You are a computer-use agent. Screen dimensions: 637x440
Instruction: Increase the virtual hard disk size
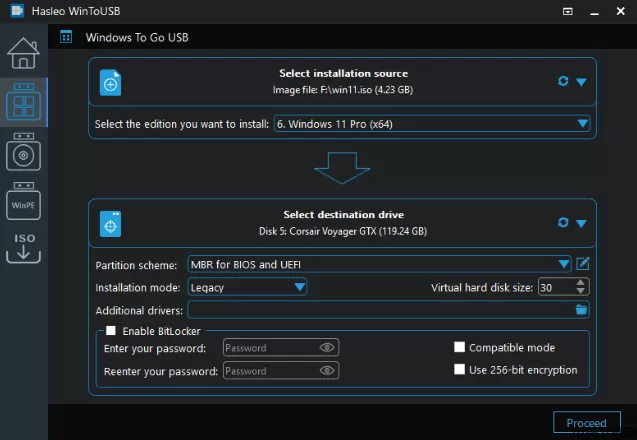(x=582, y=283)
